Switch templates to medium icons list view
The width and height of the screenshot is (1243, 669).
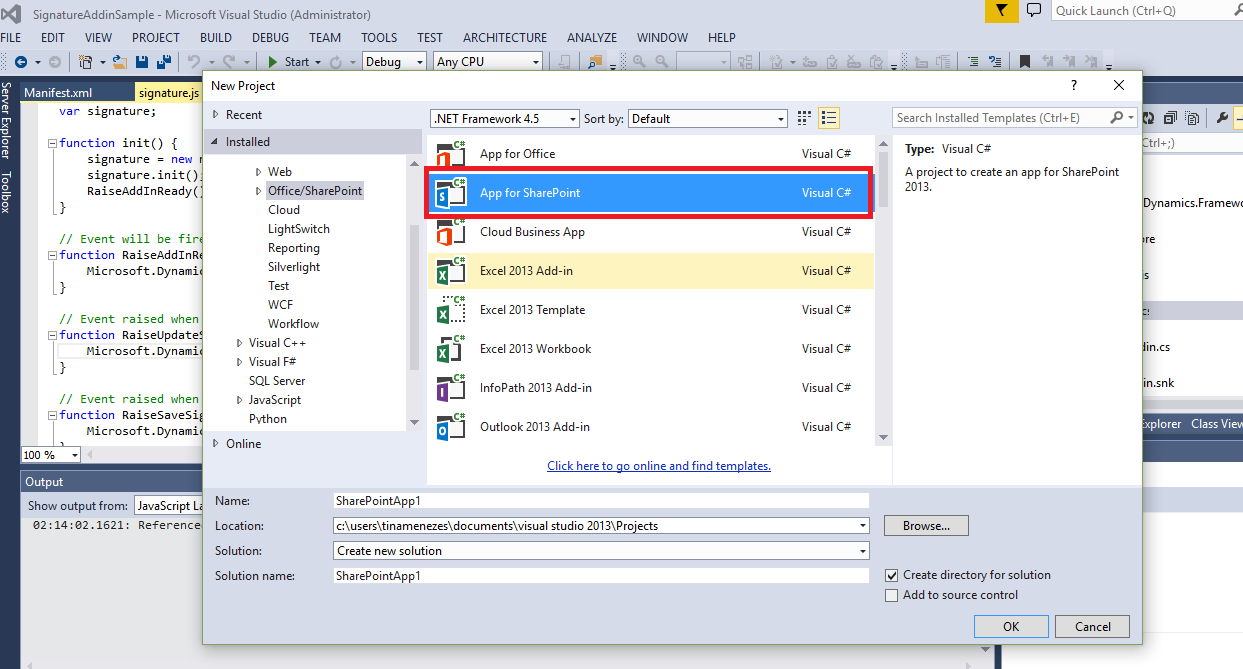point(828,119)
